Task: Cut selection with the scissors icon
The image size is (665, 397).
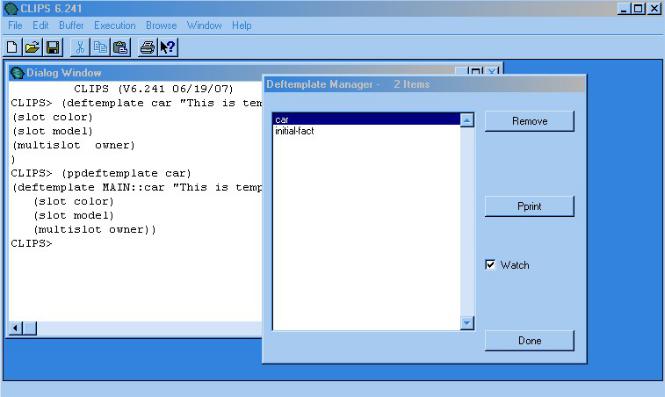Action: coord(80,47)
